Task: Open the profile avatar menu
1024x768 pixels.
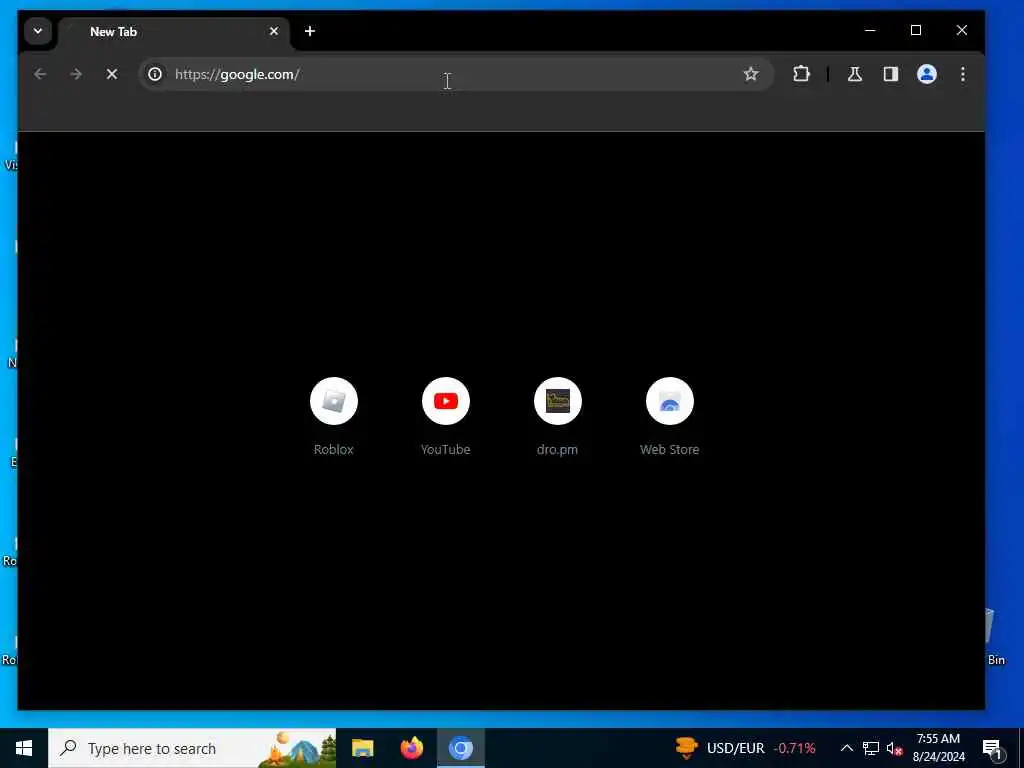Action: tap(927, 74)
